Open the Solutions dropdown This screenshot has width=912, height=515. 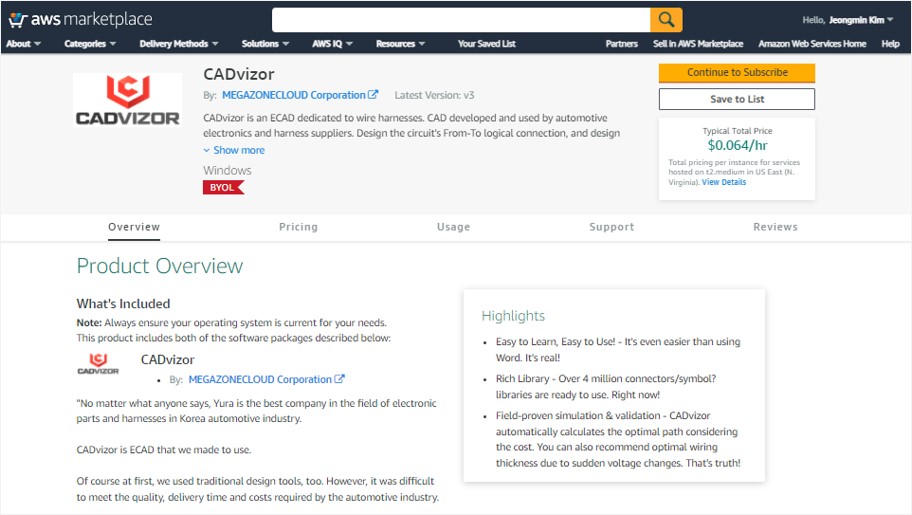(x=265, y=44)
